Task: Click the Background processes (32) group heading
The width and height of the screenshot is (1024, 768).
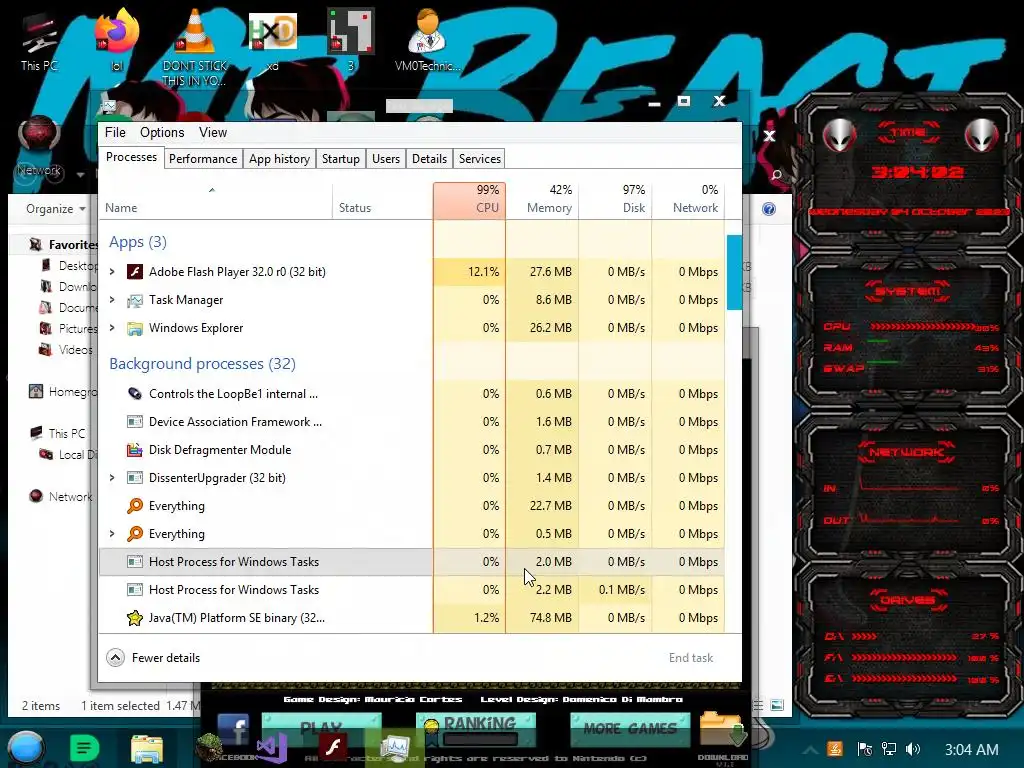Action: 202,364
